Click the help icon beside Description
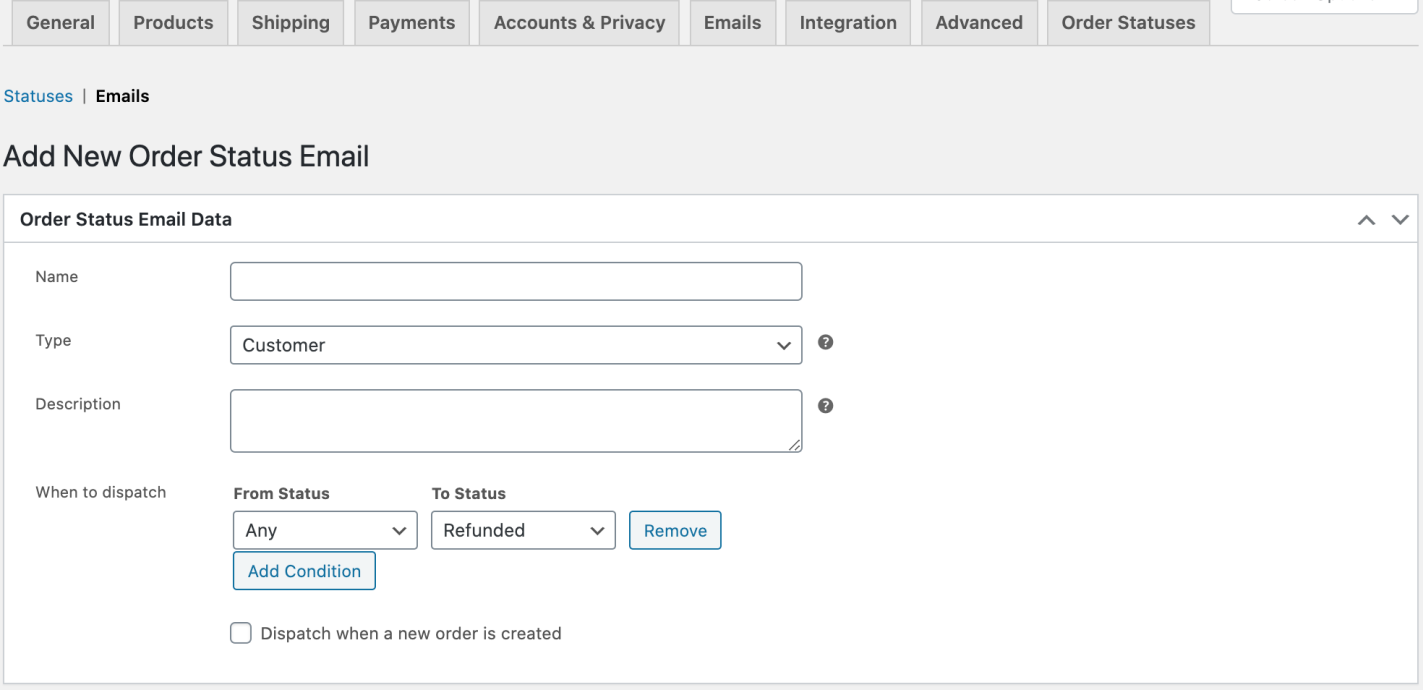1423x690 pixels. tap(826, 405)
